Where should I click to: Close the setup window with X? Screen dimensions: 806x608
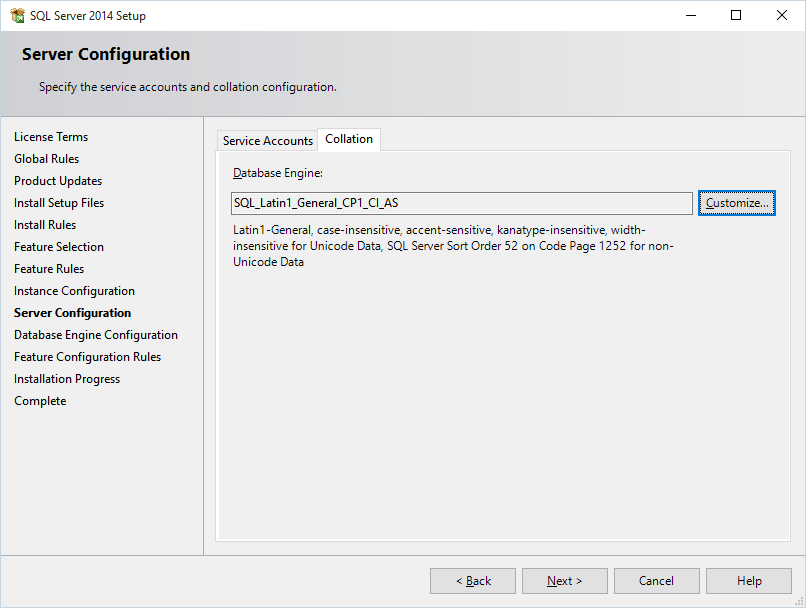tap(782, 16)
